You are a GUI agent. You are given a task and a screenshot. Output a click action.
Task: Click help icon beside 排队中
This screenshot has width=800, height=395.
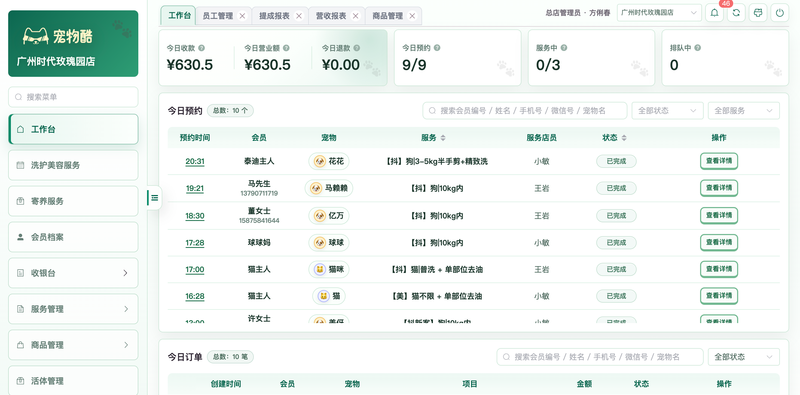pos(697,48)
